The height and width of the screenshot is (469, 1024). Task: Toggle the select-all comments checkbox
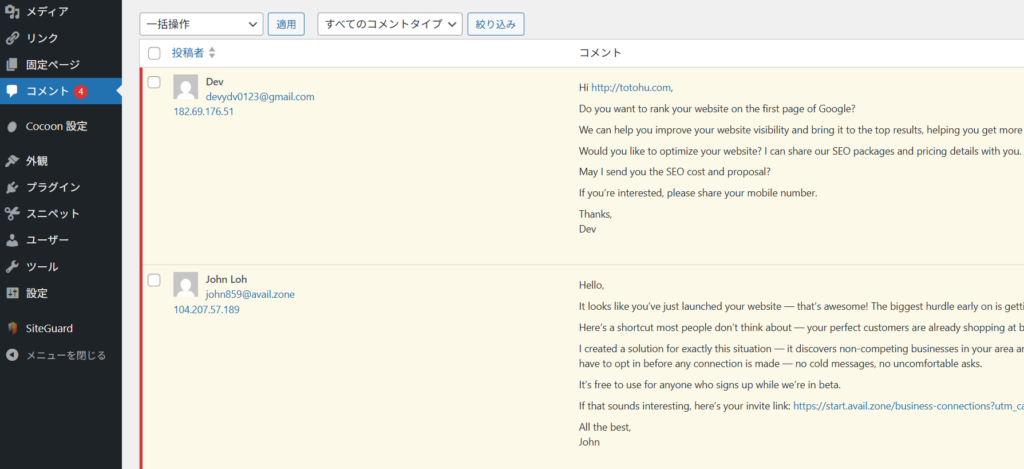click(154, 53)
